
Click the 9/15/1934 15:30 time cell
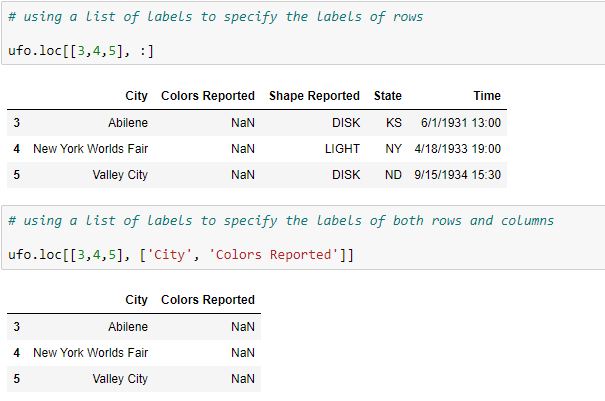tap(457, 175)
